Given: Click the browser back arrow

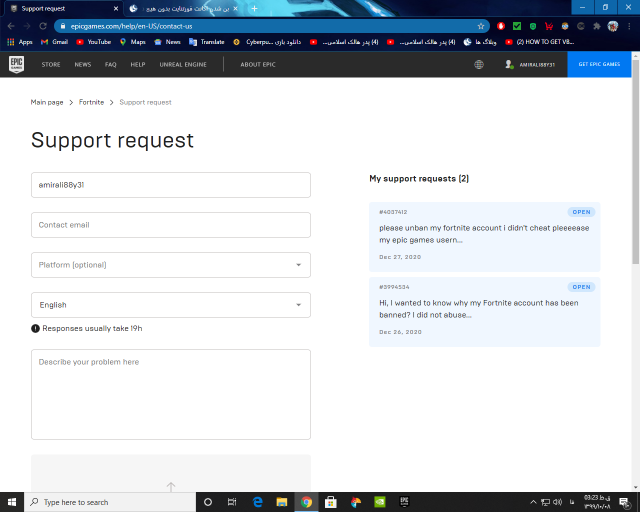Looking at the screenshot, I should [11, 26].
